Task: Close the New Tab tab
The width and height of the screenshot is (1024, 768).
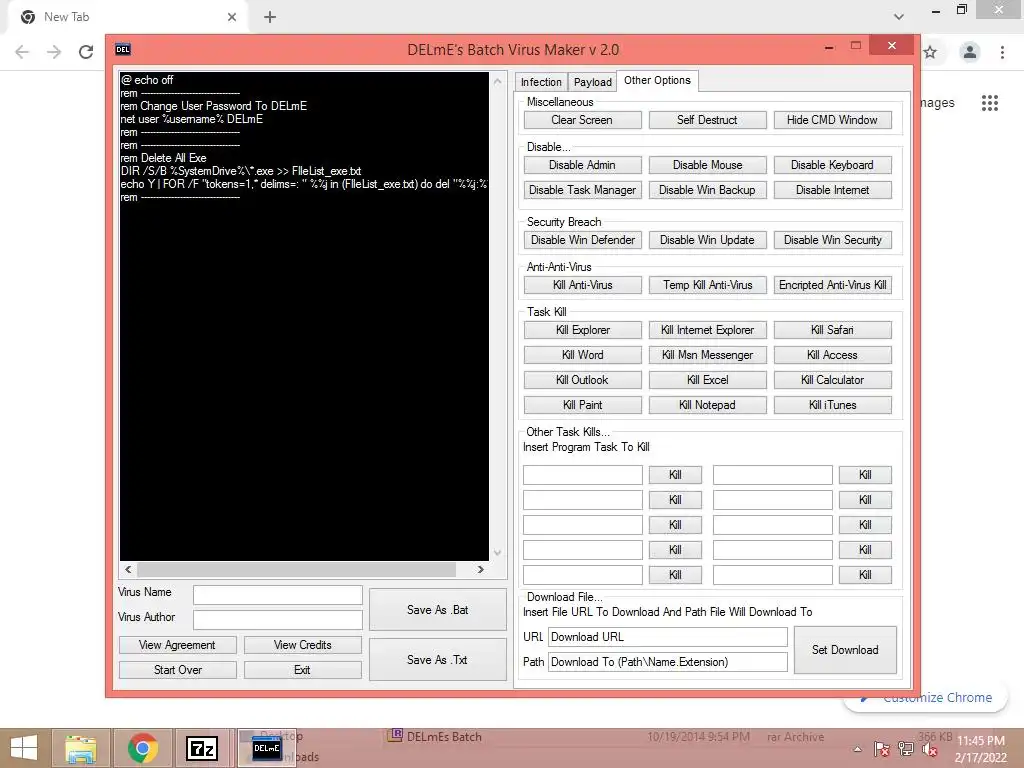Action: coord(232,17)
